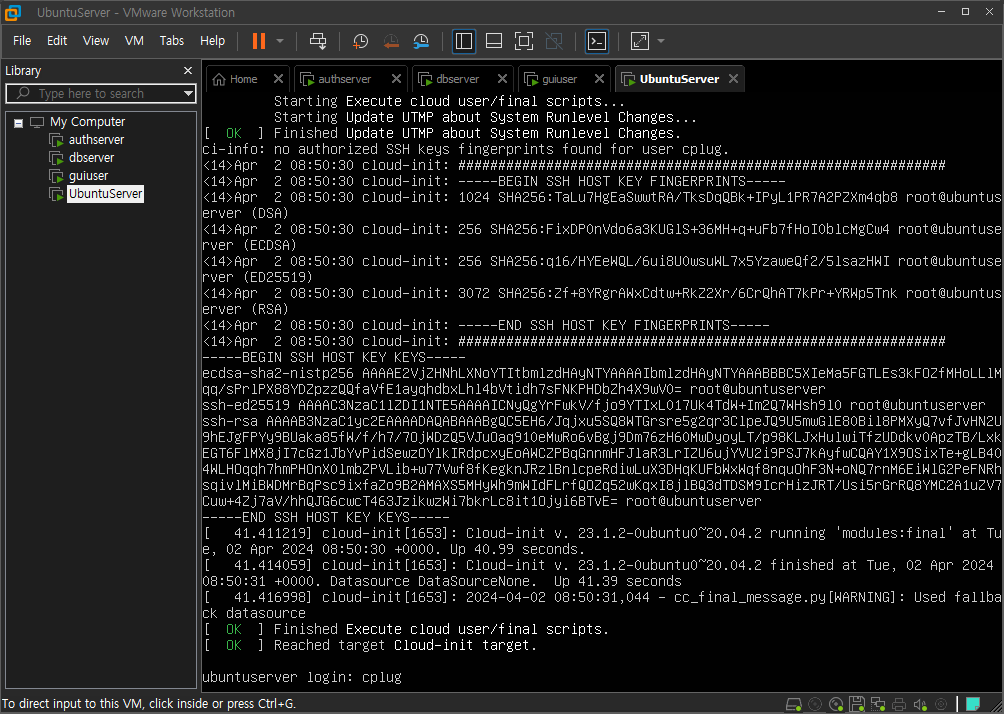Click the stretch guest display icon
Screen dimensions: 1004x714
click(640, 41)
